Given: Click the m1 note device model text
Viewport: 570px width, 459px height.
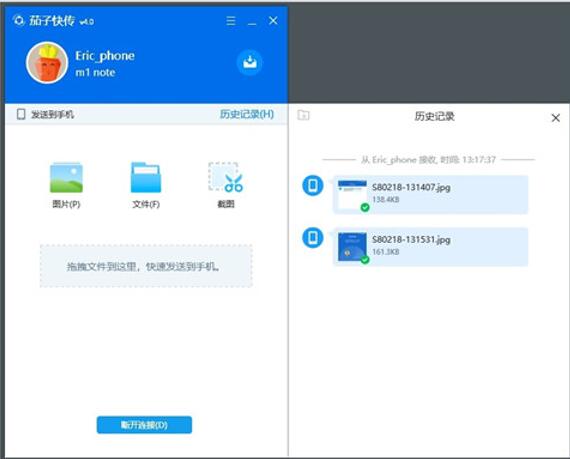Looking at the screenshot, I should point(95,73).
